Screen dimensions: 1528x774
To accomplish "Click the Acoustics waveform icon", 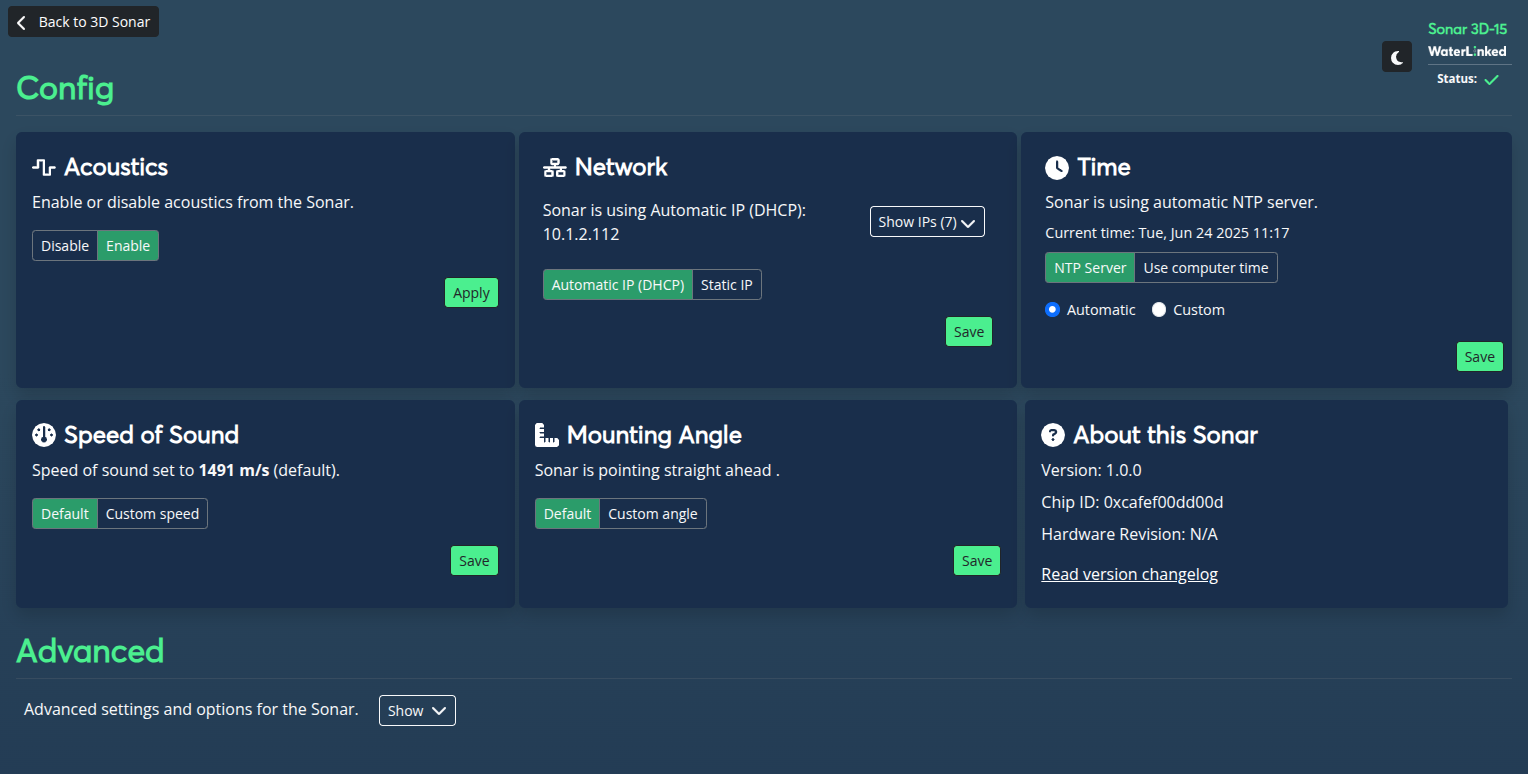I will coord(44,167).
